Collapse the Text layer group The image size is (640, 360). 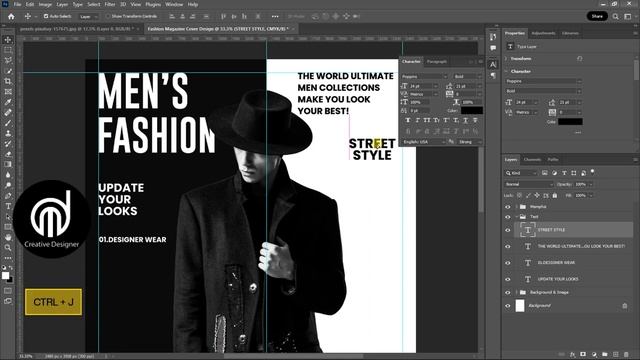516,217
